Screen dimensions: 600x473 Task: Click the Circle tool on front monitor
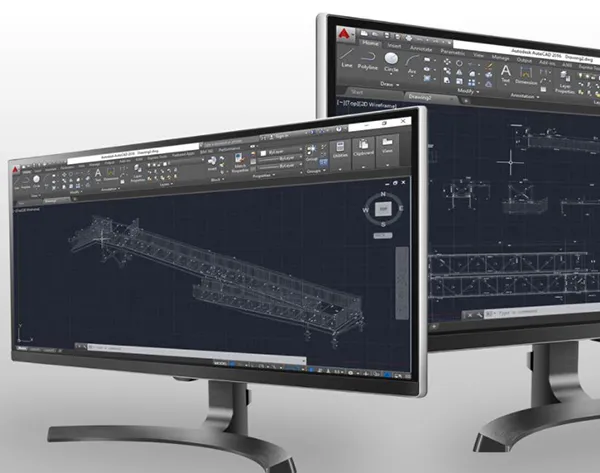[x=36, y=181]
